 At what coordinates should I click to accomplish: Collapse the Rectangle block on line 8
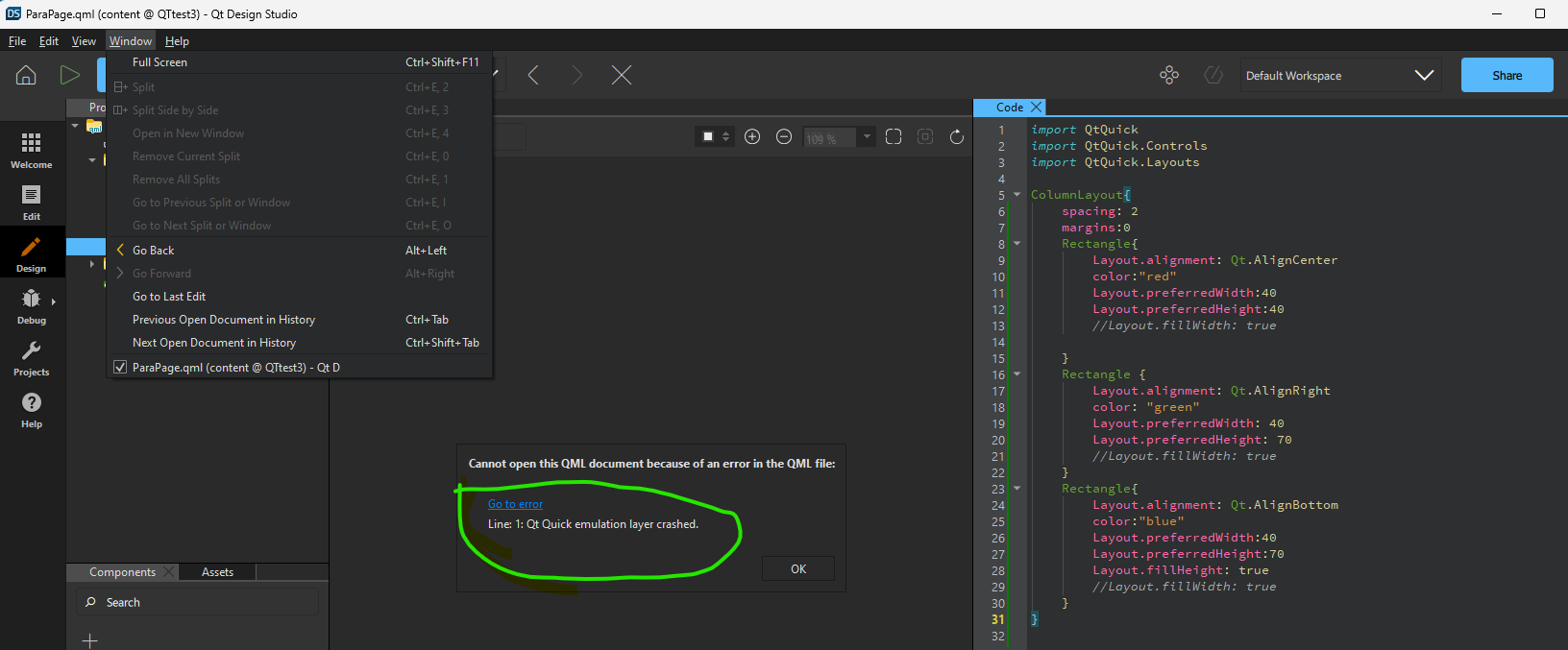coord(1017,244)
